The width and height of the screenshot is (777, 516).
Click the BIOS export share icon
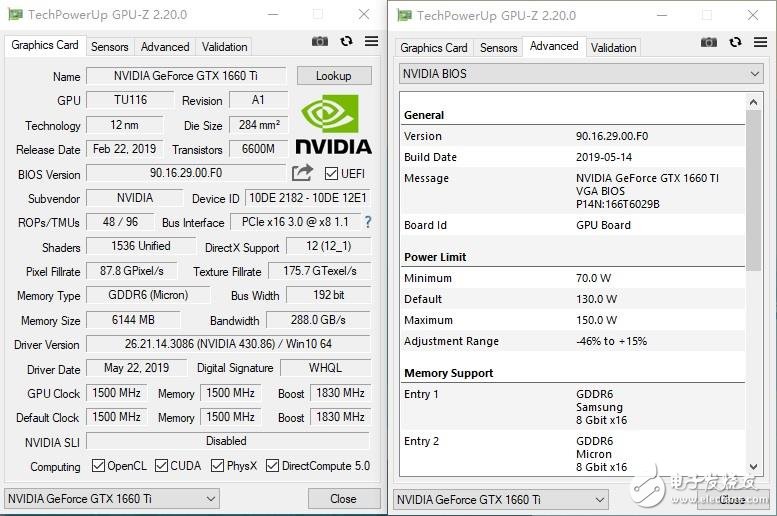pos(302,173)
